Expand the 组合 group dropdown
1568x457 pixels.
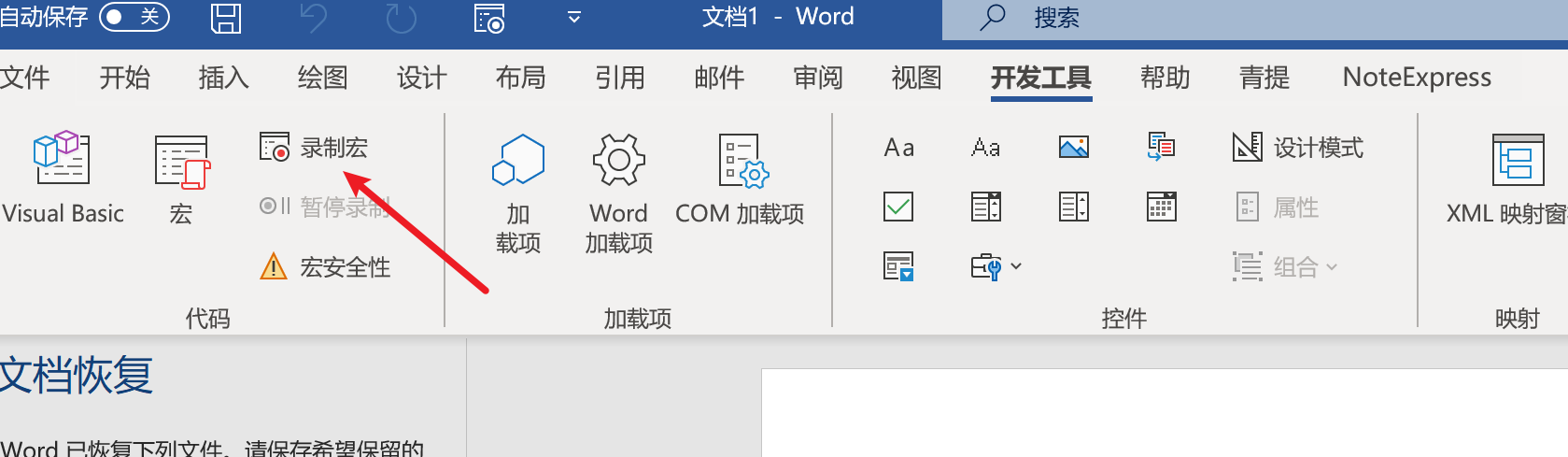pyautogui.click(x=1286, y=267)
